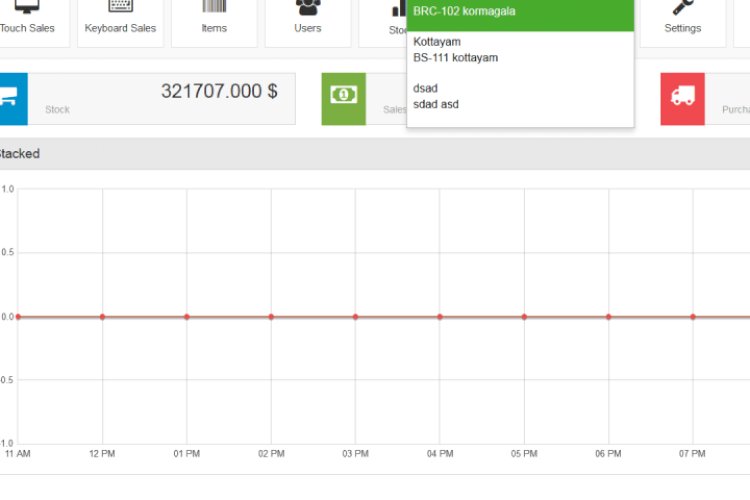Click the 06 PM data point

tap(608, 317)
